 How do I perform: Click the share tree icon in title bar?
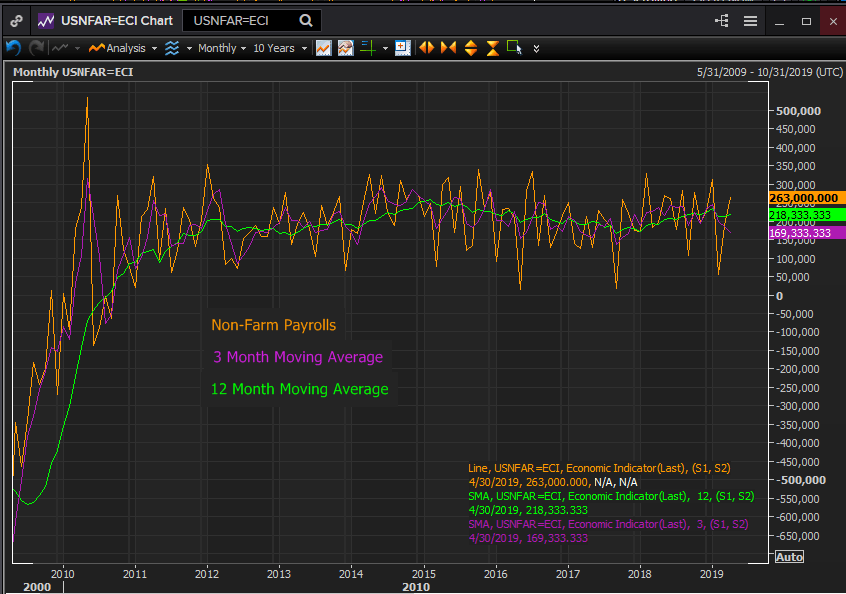coord(721,21)
